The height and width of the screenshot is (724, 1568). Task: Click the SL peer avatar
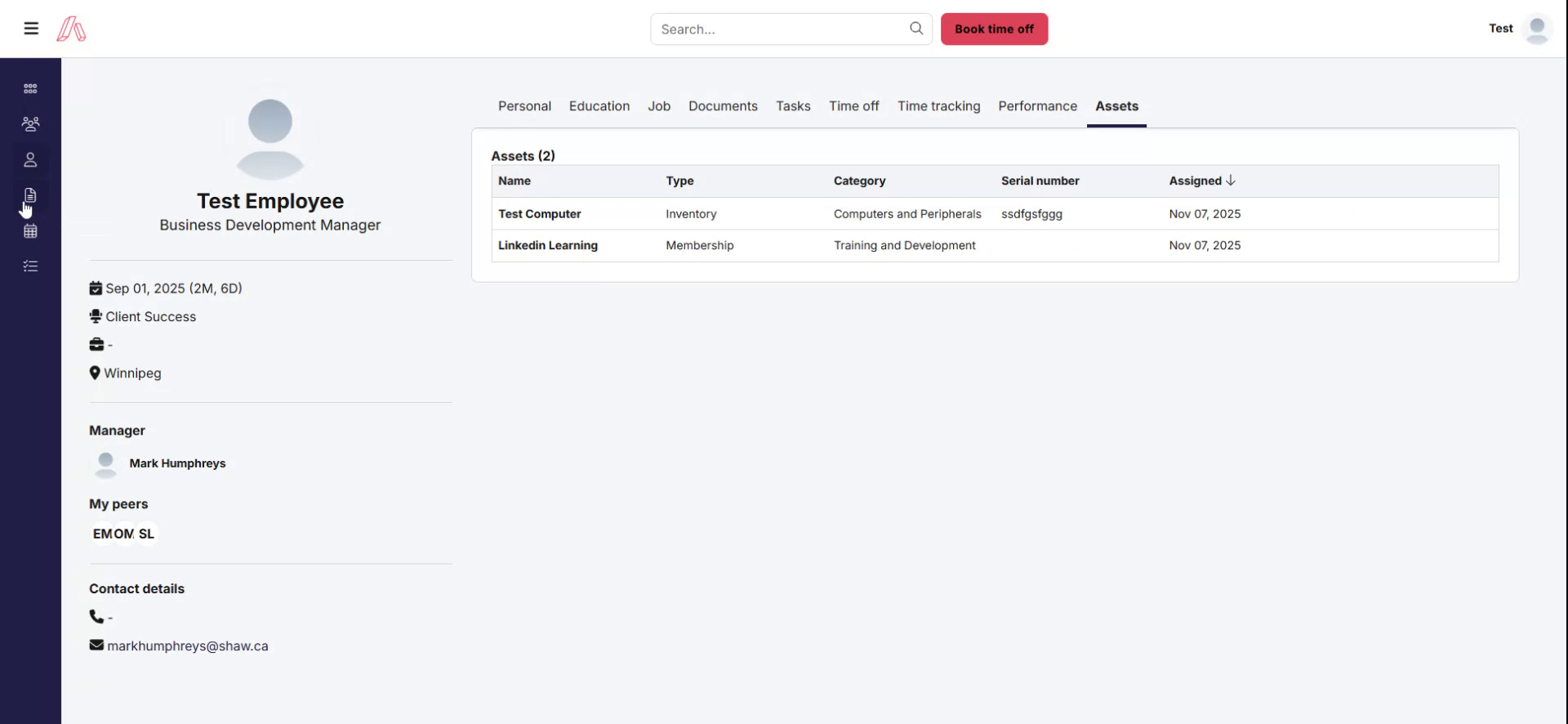pyautogui.click(x=146, y=534)
